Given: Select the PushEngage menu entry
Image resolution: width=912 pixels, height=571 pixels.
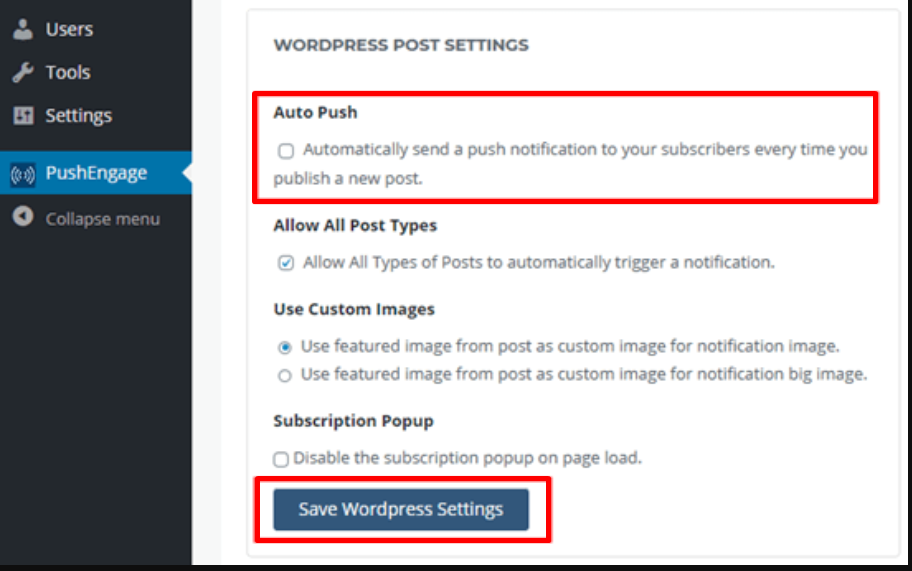Looking at the screenshot, I should pyautogui.click(x=96, y=173).
